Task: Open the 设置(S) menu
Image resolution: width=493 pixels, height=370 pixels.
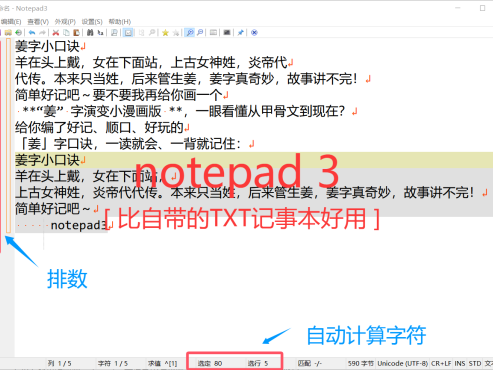Action: point(92,22)
